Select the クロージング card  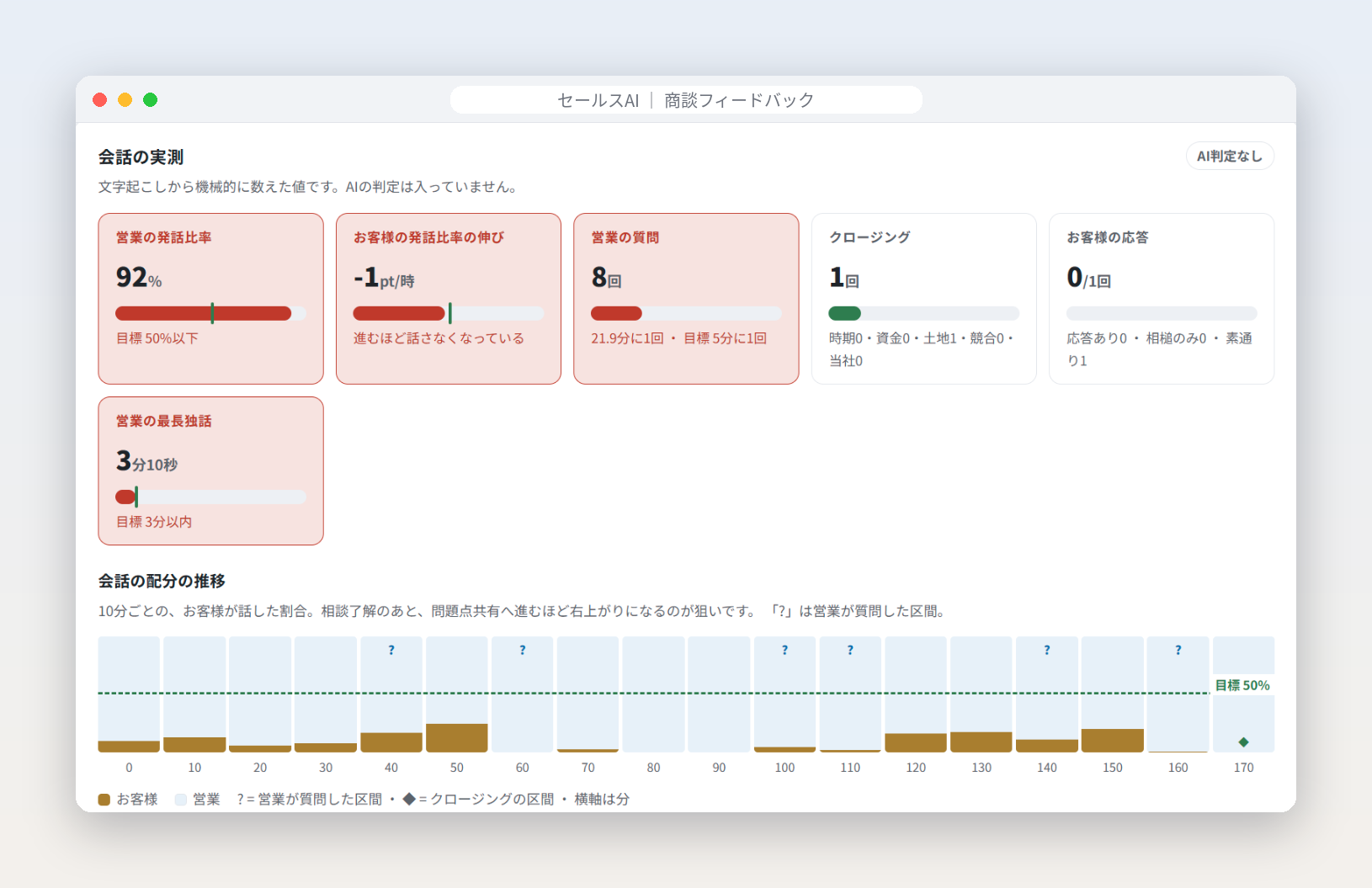coord(923,299)
